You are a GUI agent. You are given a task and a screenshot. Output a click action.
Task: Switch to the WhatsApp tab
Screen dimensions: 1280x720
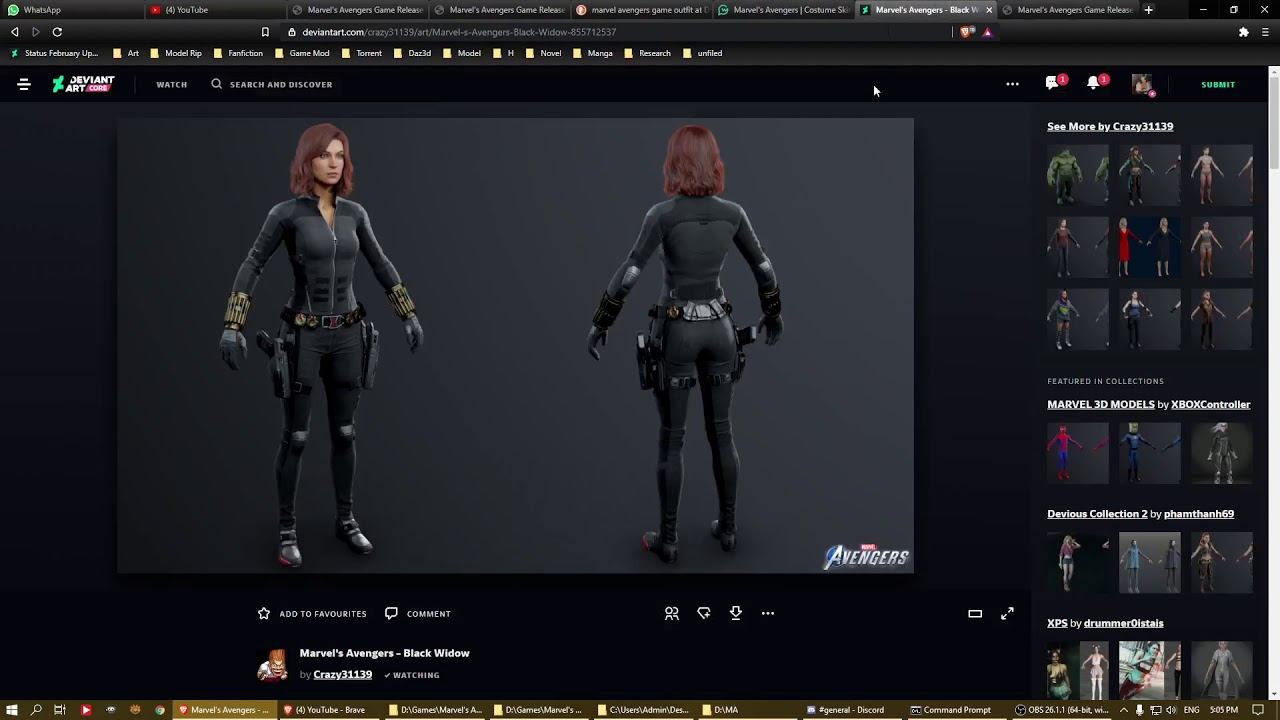72,10
